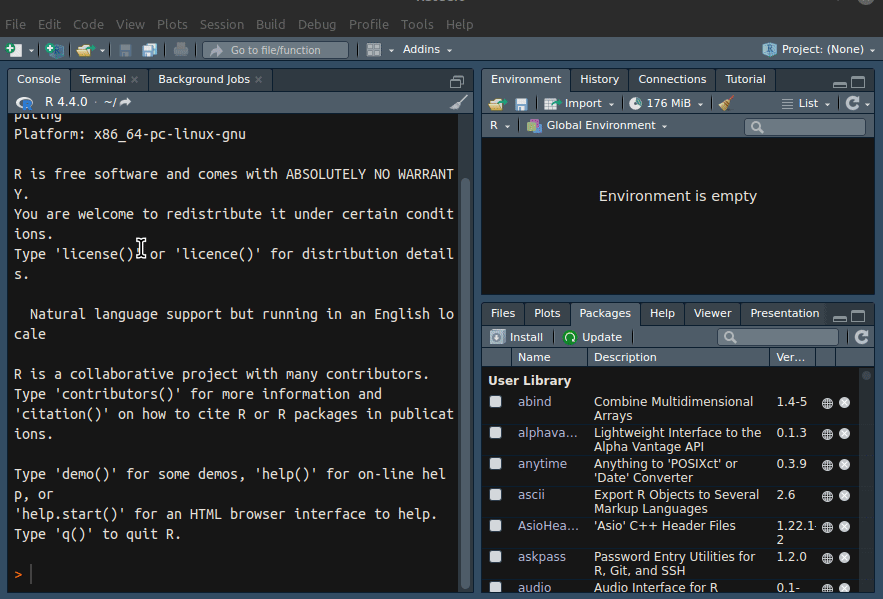Viewport: 883px width, 599px height.
Task: Clear environment objects with broom icon
Action: tap(726, 103)
